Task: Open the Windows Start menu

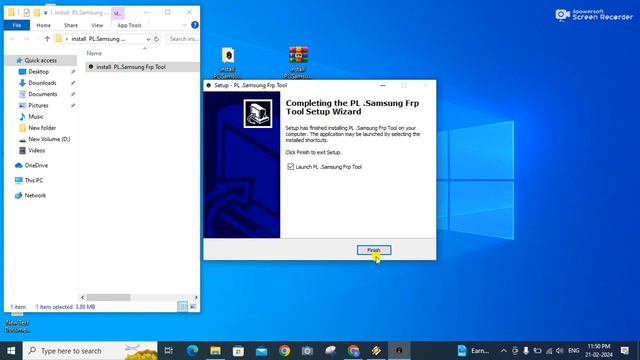Action: click(x=11, y=351)
